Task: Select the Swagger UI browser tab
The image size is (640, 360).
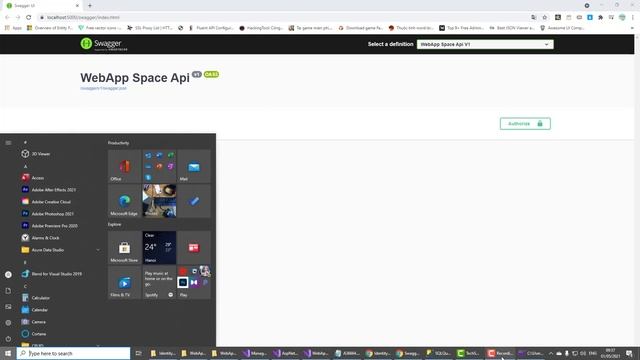Action: 42,6
